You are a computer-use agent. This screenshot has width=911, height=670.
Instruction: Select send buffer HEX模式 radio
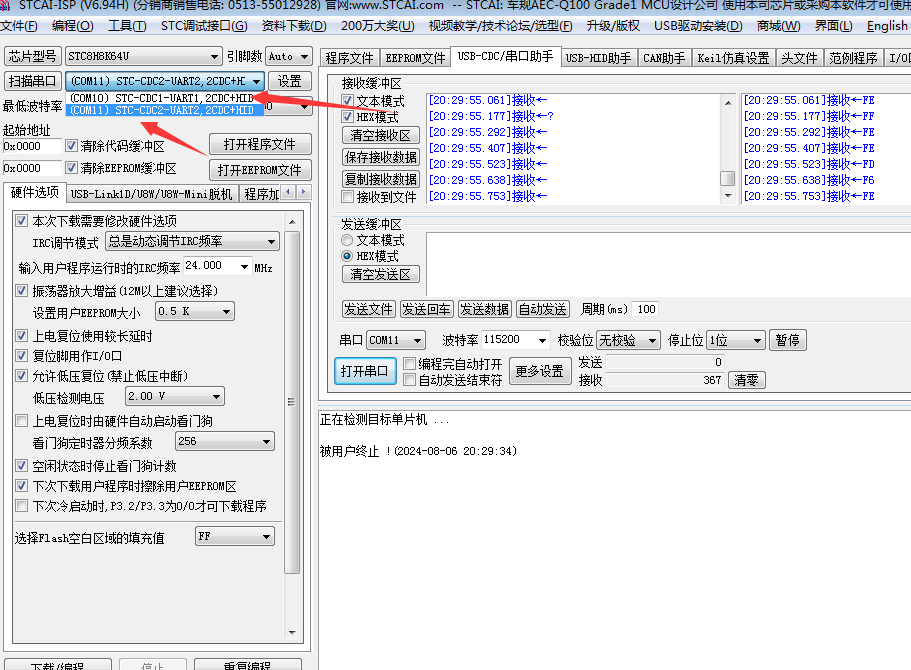(x=347, y=256)
